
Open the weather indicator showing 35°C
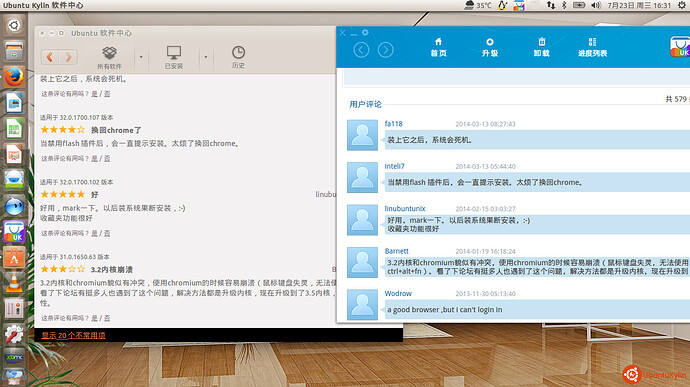point(478,5)
